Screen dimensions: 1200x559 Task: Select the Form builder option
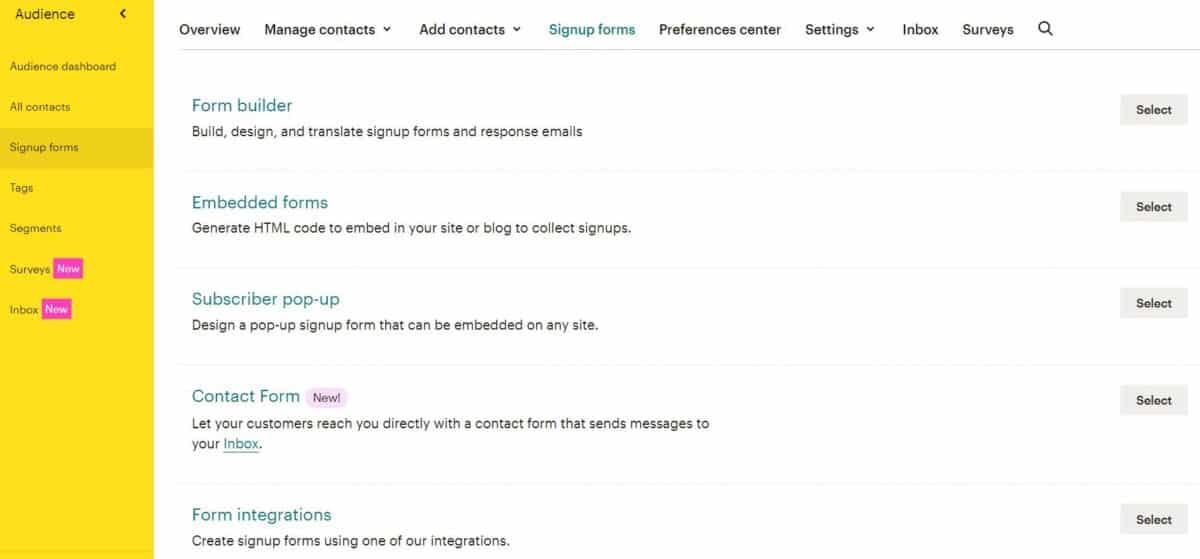coord(1153,110)
